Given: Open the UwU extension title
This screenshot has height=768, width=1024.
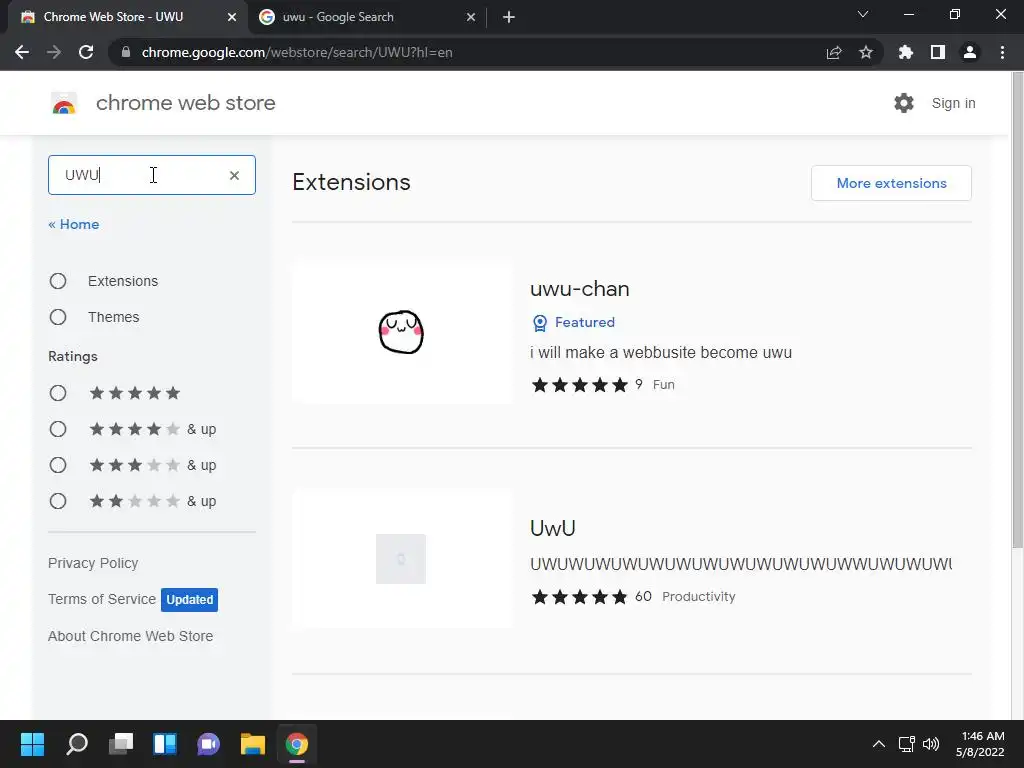Looking at the screenshot, I should tap(552, 528).
